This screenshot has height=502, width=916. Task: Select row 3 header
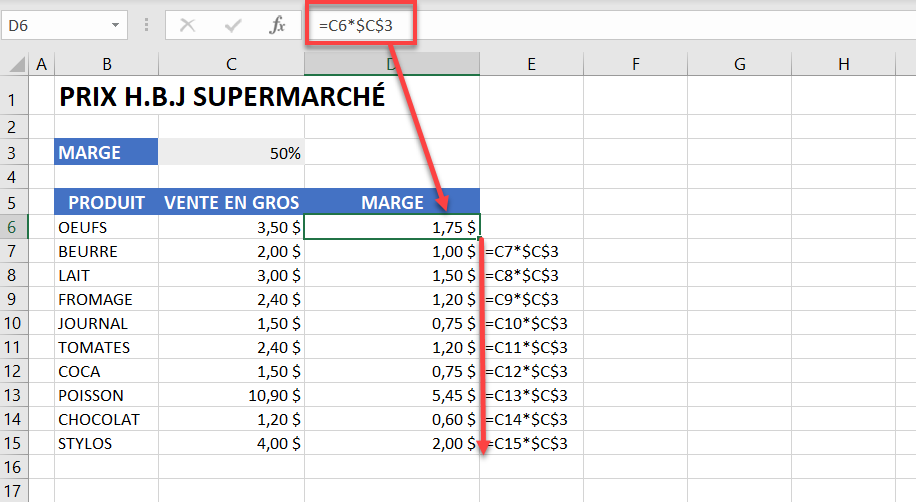[x=13, y=152]
